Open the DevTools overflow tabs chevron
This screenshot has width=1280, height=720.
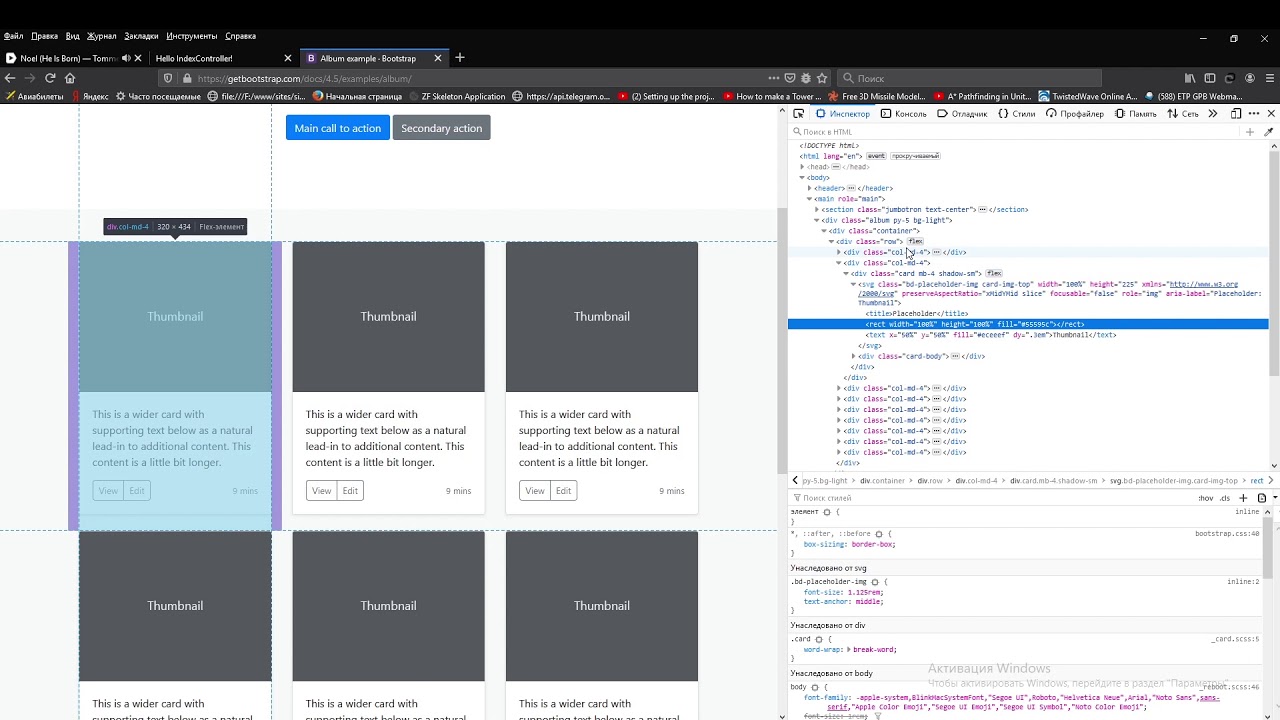coord(1213,114)
